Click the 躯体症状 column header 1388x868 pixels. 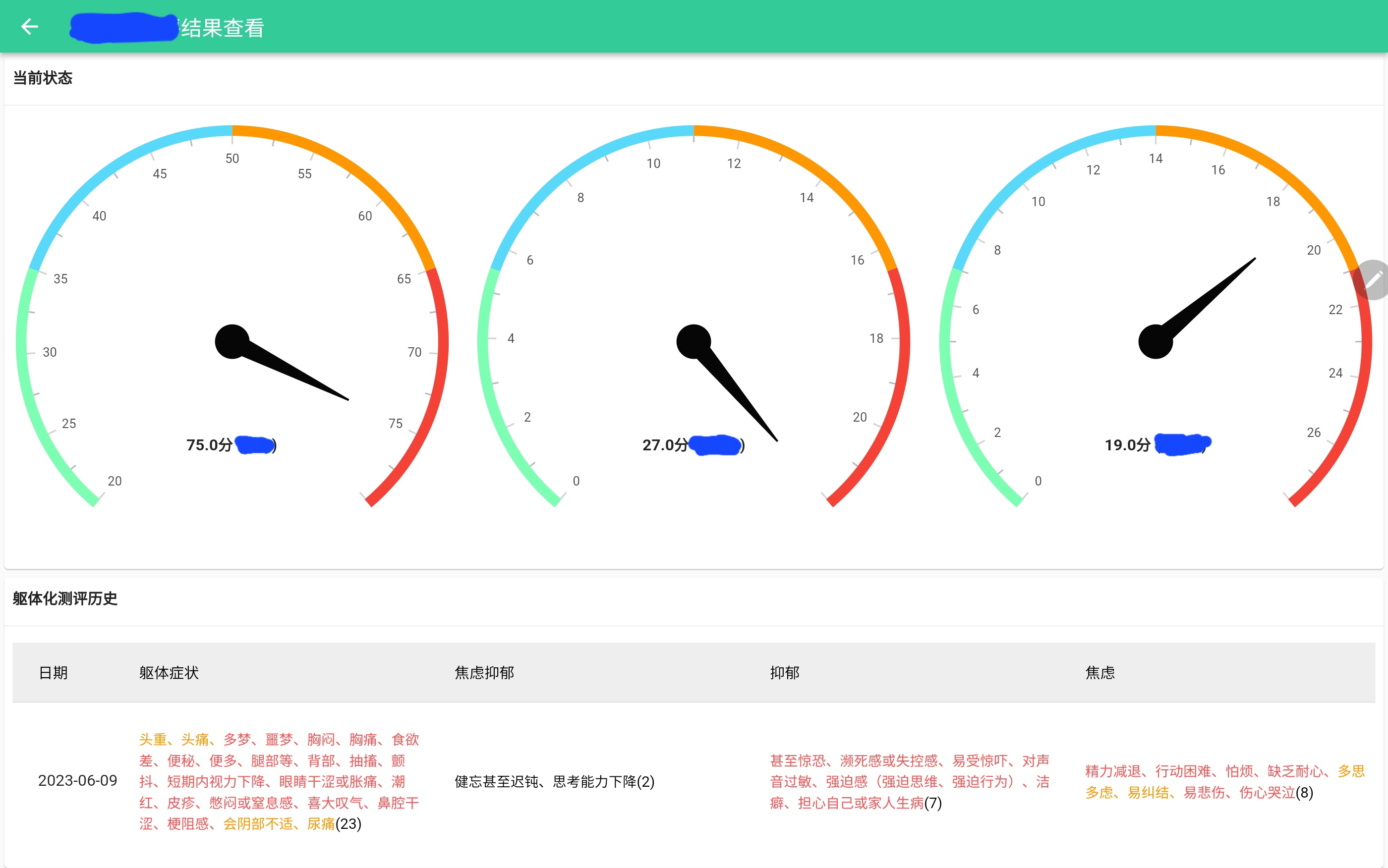coord(169,672)
